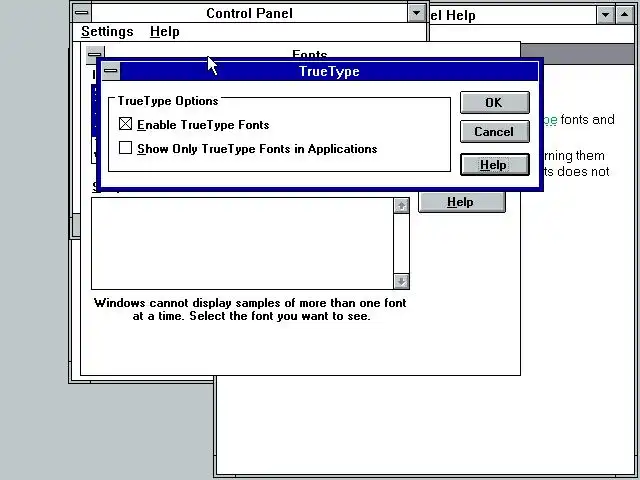640x480 pixels.
Task: Click inside the font sample preview box
Action: pos(242,244)
